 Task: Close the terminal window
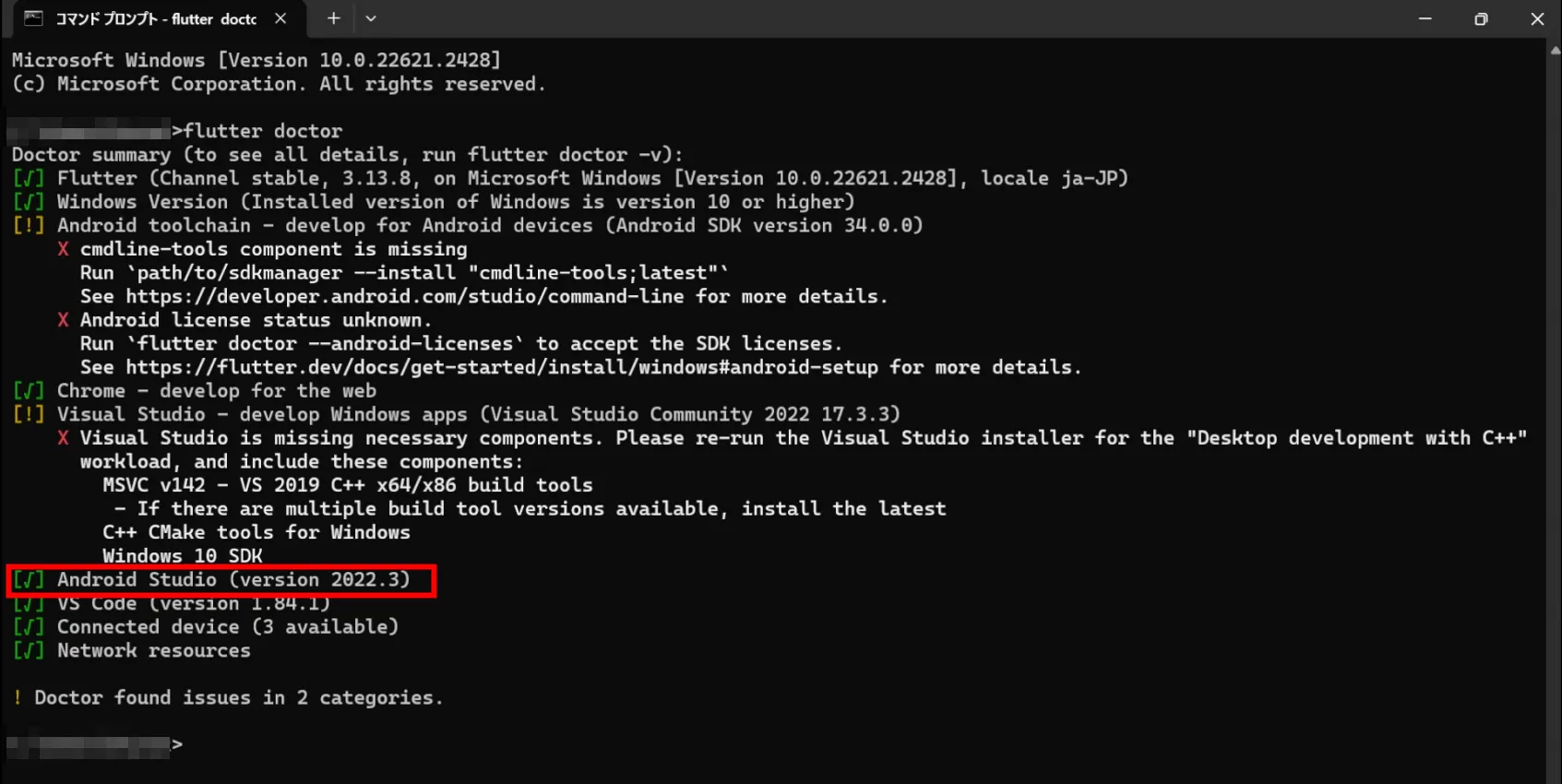(x=1537, y=18)
